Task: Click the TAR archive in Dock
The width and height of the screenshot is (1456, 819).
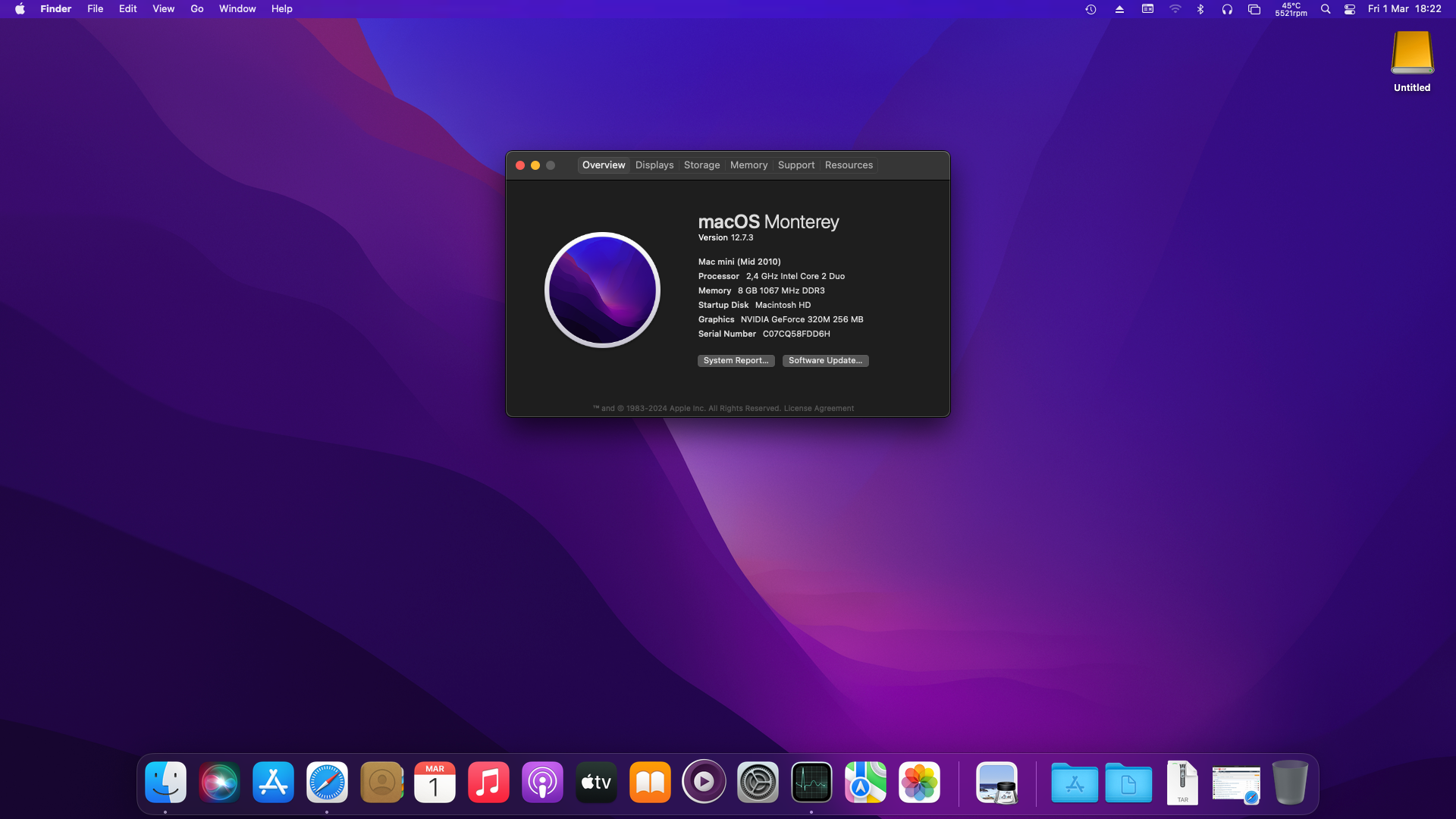Action: pos(1182,782)
